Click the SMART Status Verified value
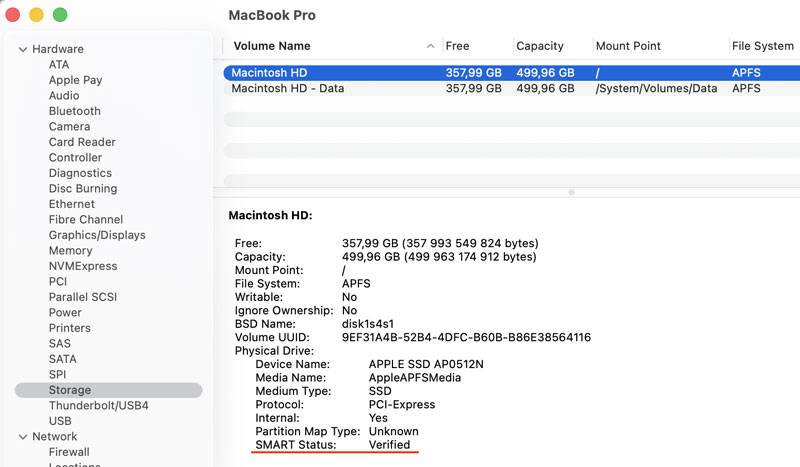The image size is (800, 467). 389,445
